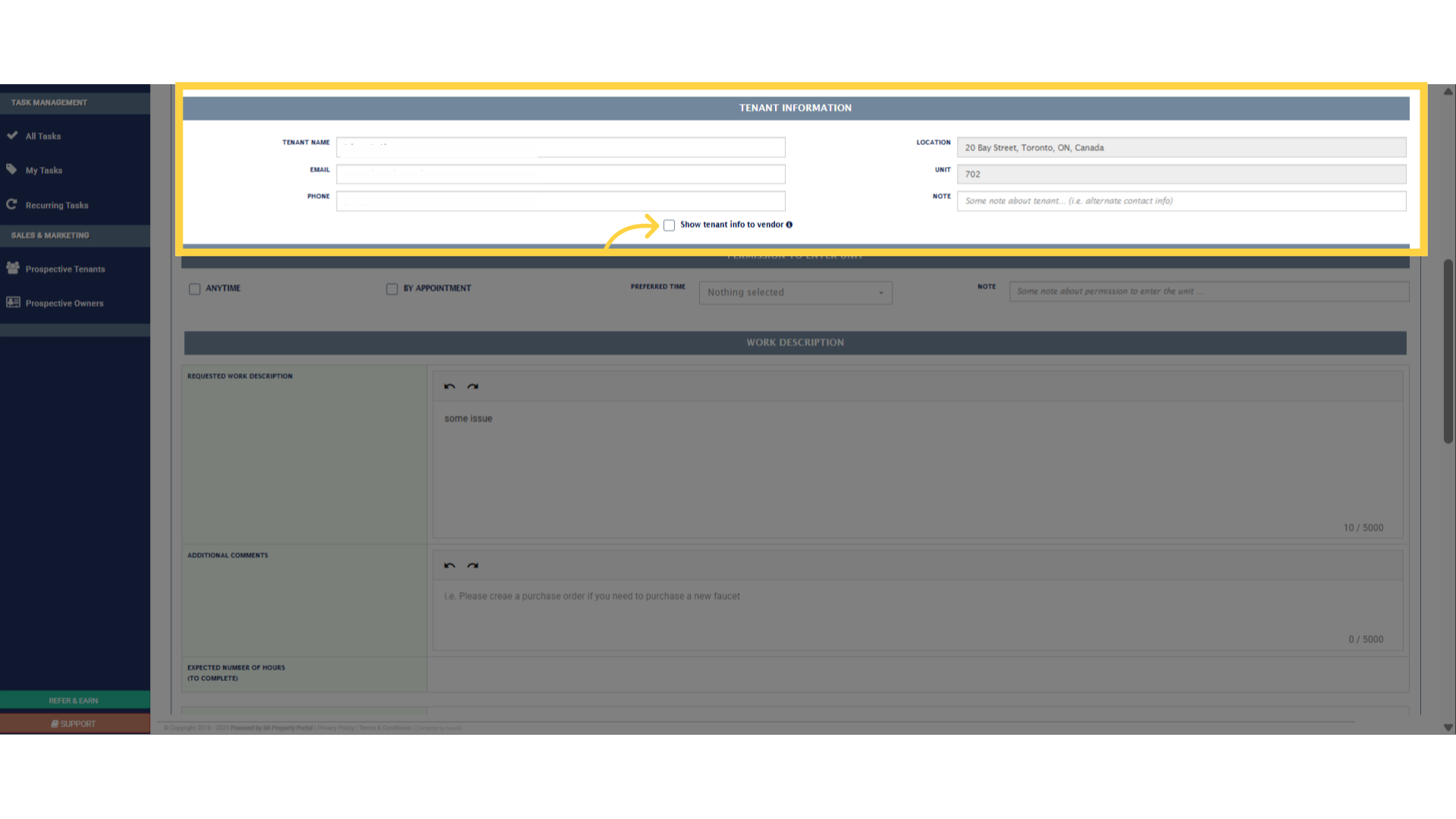The image size is (1456, 819).
Task: Undo changes in Requested Work Description editor
Action: 450,386
